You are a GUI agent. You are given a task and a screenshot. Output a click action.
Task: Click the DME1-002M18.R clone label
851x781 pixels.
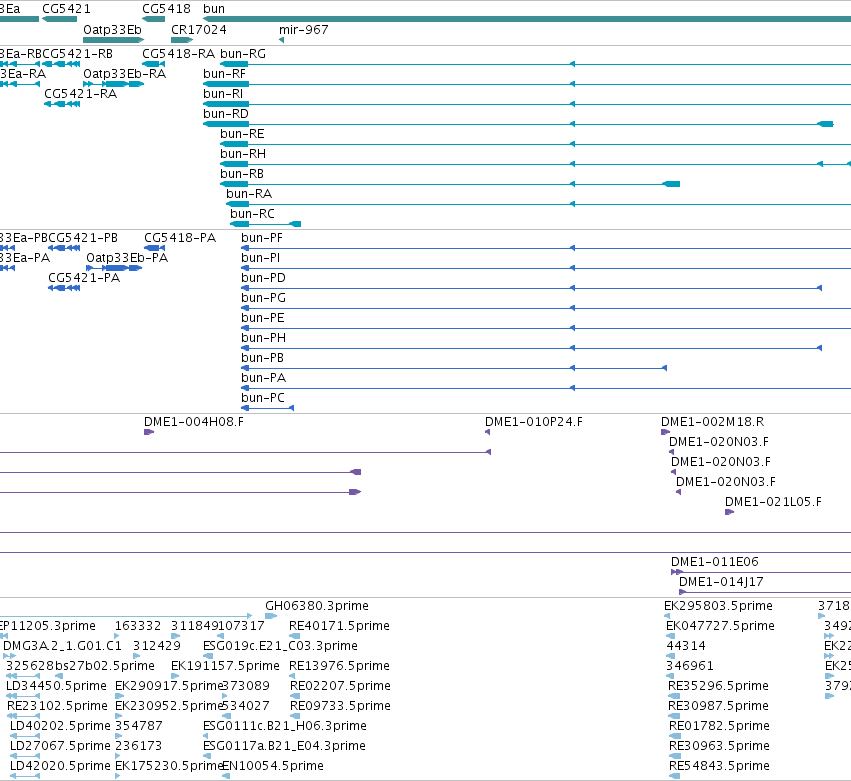[x=713, y=422]
